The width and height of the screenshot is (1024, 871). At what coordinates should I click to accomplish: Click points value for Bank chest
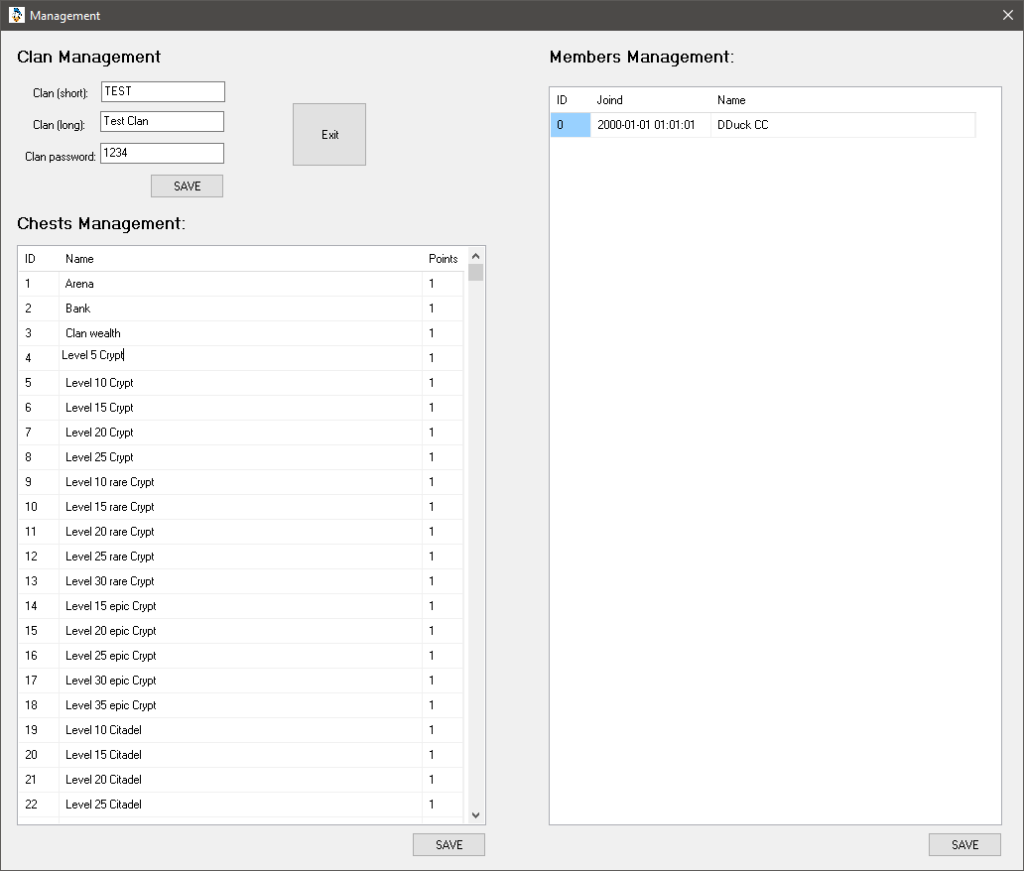(x=432, y=309)
